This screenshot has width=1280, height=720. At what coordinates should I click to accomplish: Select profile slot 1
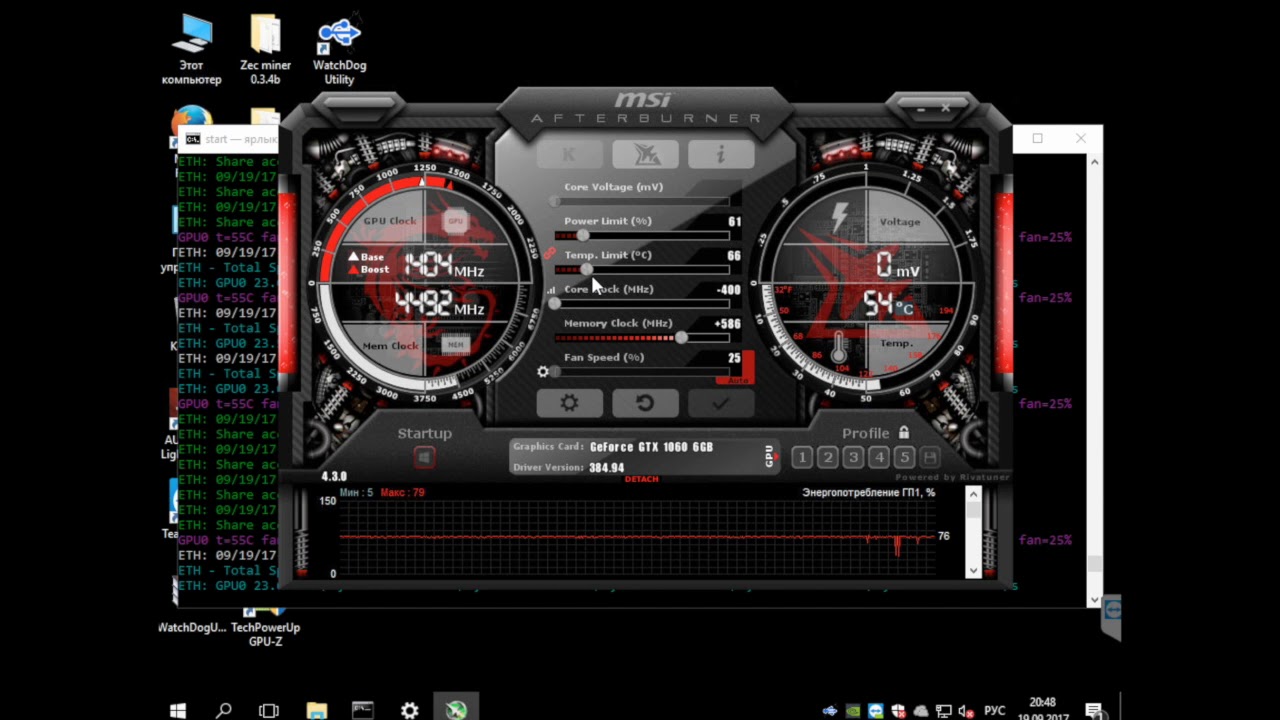(x=802, y=458)
